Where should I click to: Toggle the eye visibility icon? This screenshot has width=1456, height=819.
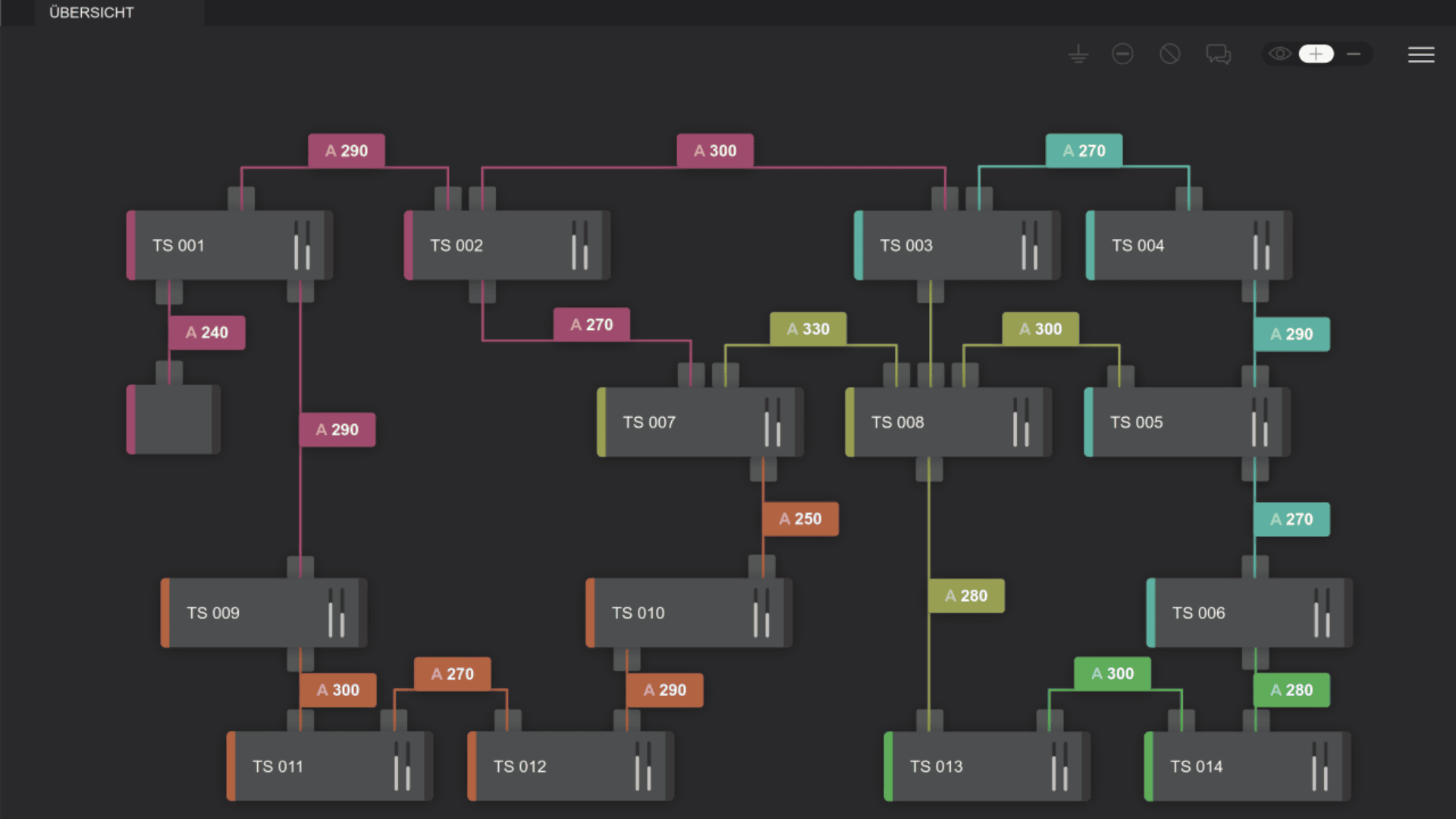pyautogui.click(x=1280, y=54)
